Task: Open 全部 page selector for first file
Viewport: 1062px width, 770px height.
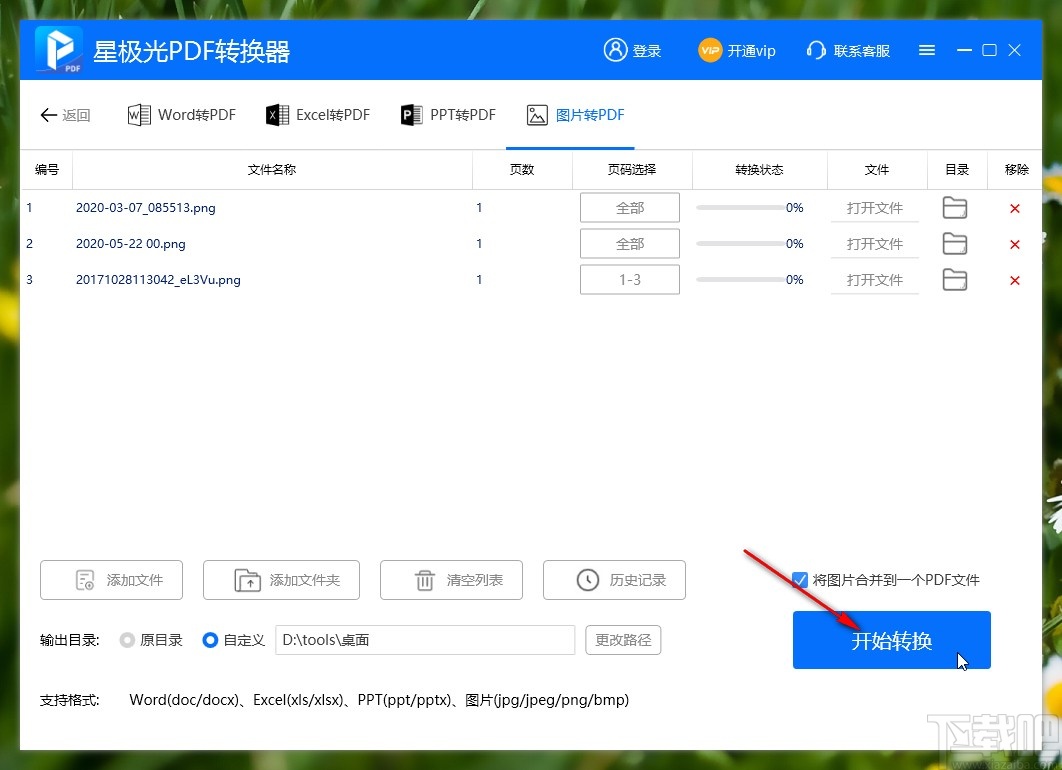Action: [629, 207]
